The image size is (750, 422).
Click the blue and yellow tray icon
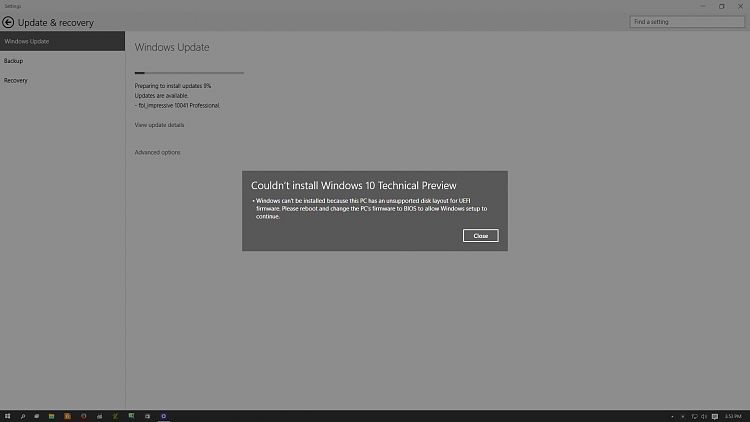point(683,416)
